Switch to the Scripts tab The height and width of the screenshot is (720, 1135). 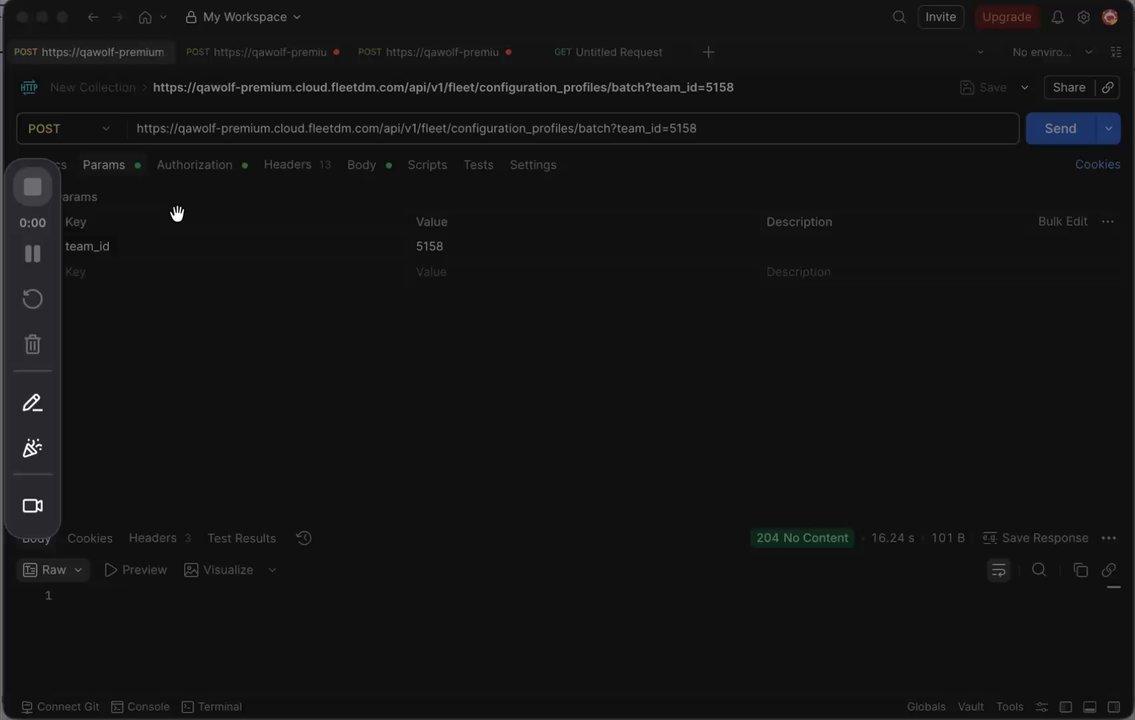pyautogui.click(x=427, y=165)
